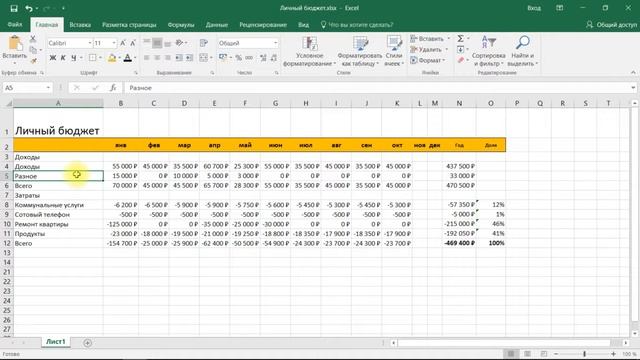Switch to the Разметка страницы tab

click(x=129, y=25)
